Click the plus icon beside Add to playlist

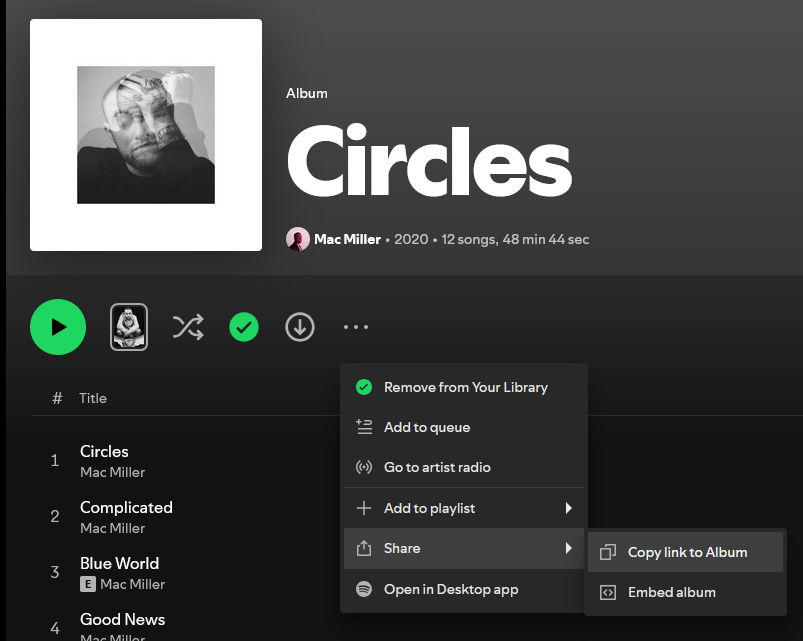364,508
